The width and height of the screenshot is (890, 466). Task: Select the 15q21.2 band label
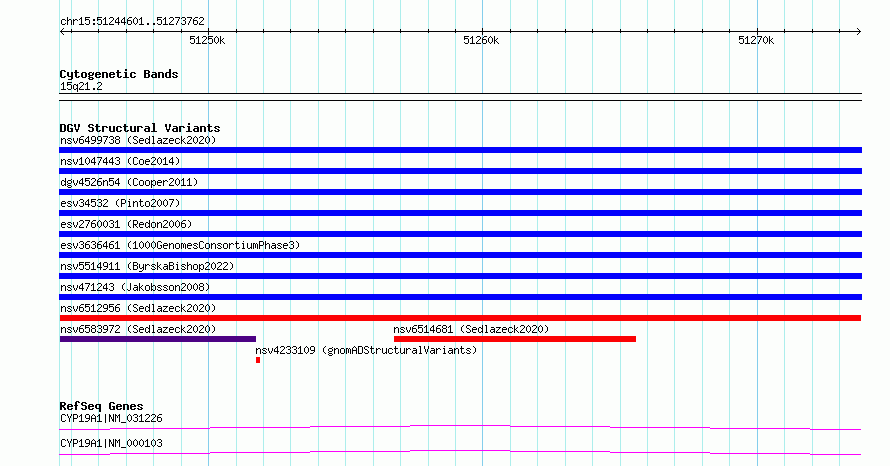tap(81, 86)
